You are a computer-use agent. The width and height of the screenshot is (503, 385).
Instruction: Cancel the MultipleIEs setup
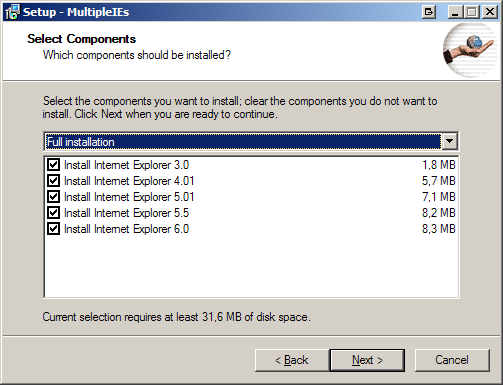tap(452, 360)
